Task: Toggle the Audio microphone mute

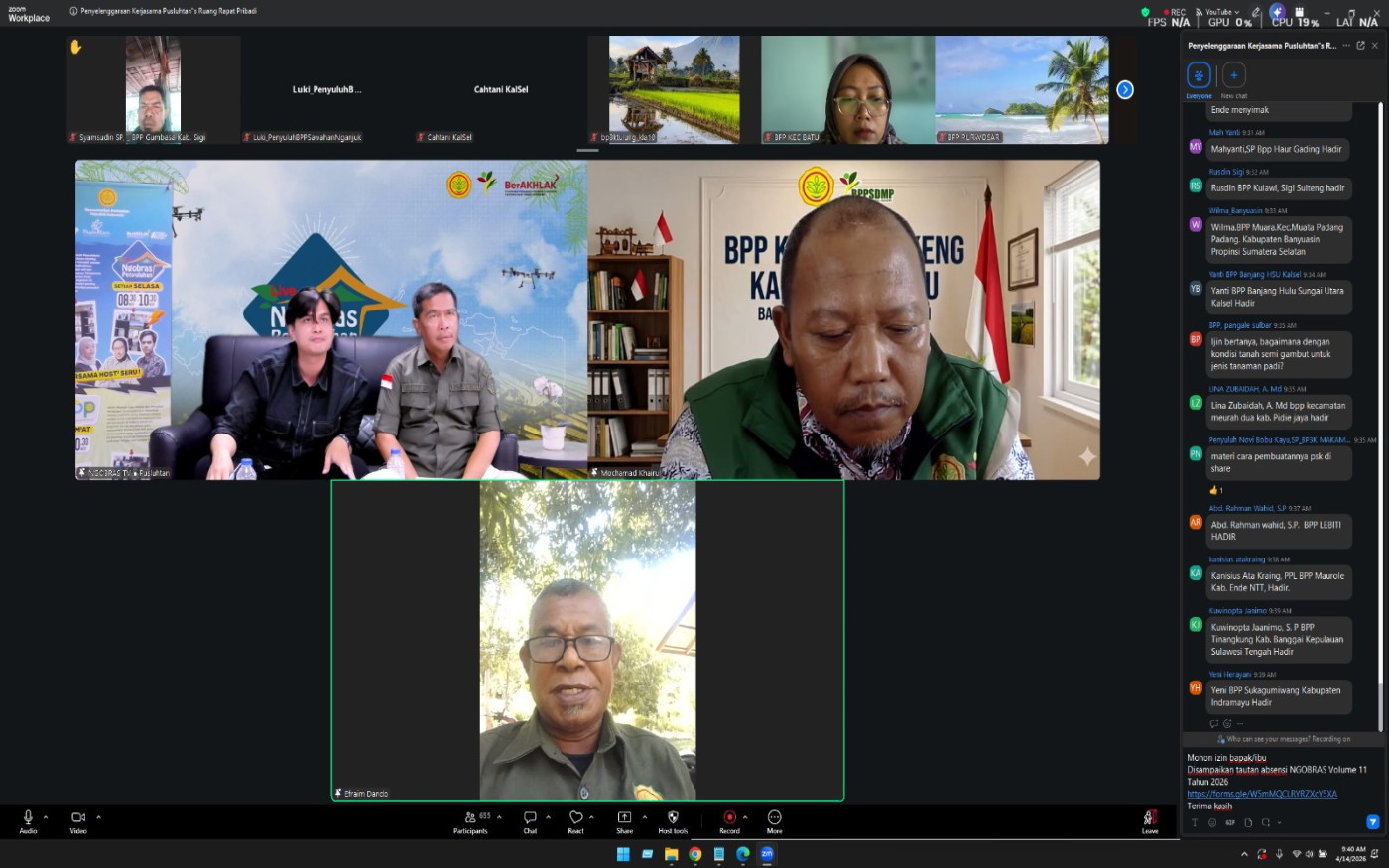Action: pyautogui.click(x=28, y=818)
